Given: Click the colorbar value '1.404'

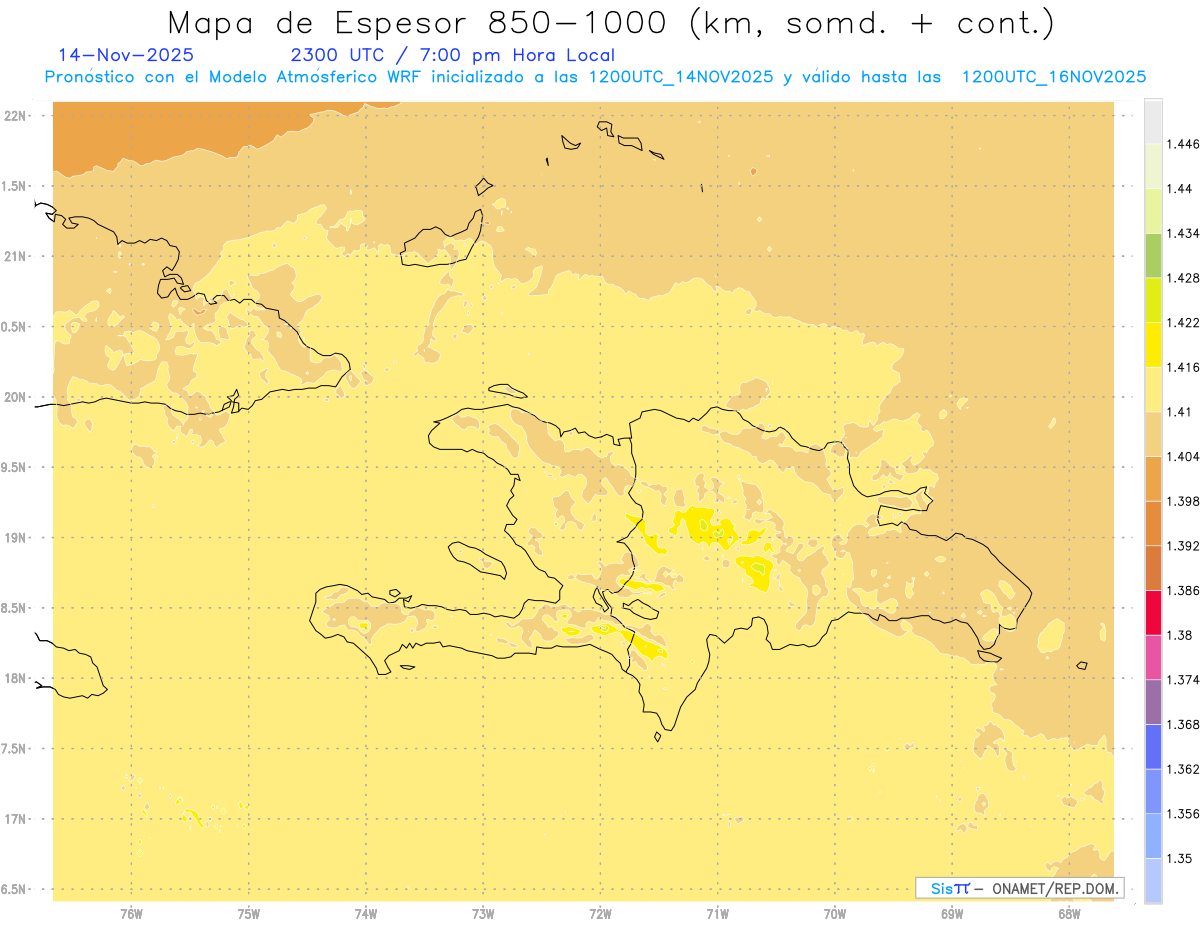Looking at the screenshot, I should pos(1181,457).
